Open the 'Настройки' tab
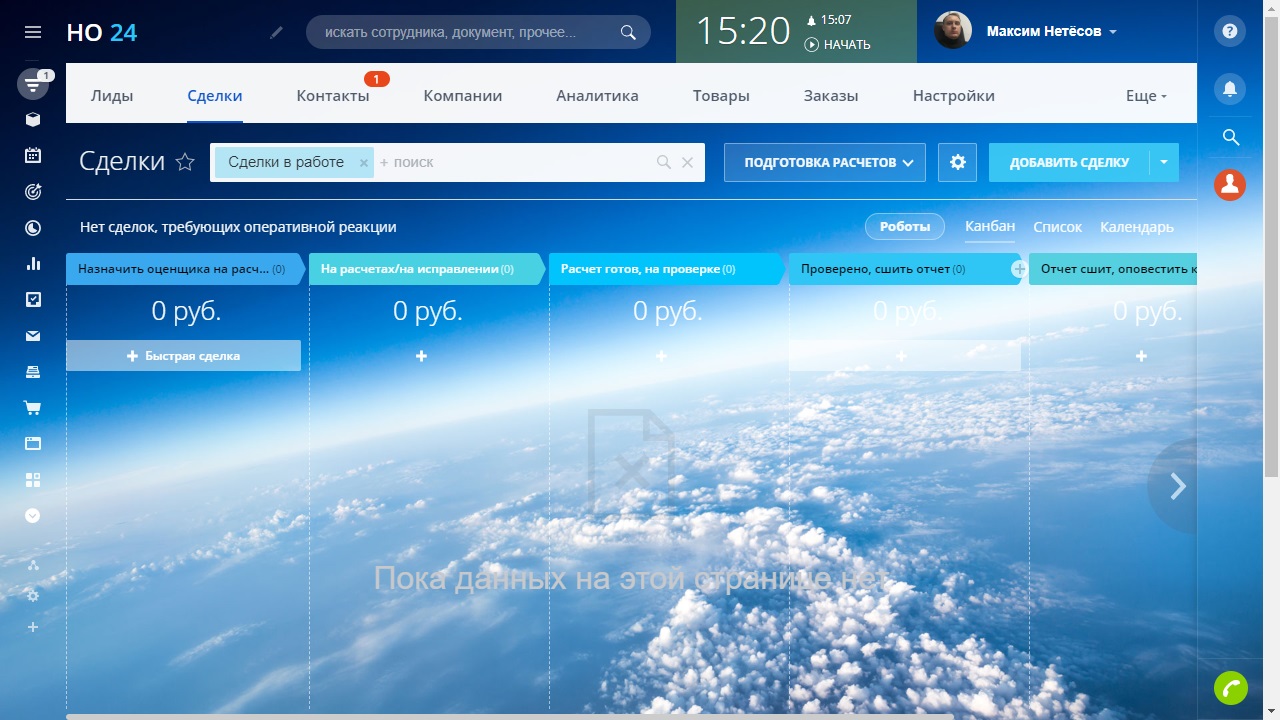This screenshot has height=720, width=1280. 954,96
